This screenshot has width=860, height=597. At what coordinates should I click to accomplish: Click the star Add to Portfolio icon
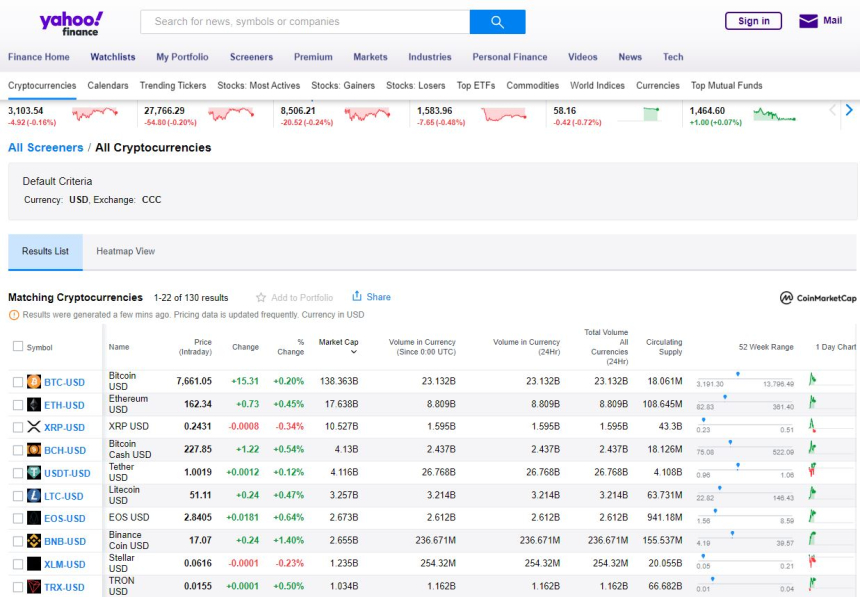point(262,297)
